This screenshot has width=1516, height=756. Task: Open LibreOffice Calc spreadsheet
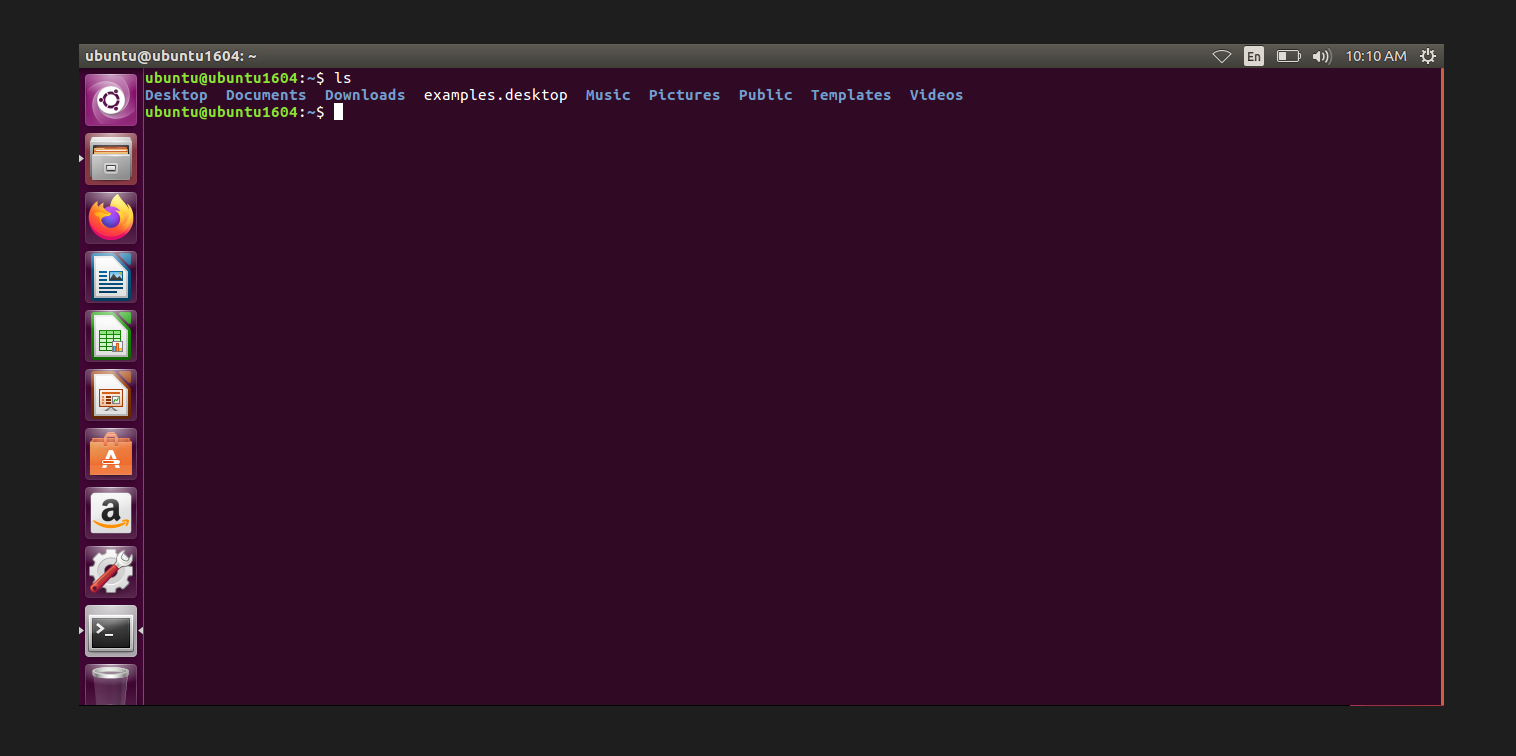pos(111,336)
